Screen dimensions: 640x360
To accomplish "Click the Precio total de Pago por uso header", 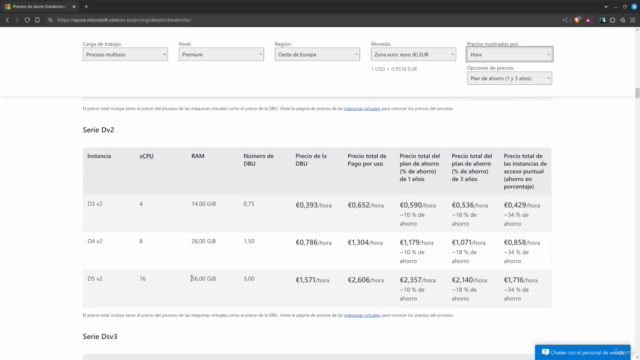I will coord(367,160).
